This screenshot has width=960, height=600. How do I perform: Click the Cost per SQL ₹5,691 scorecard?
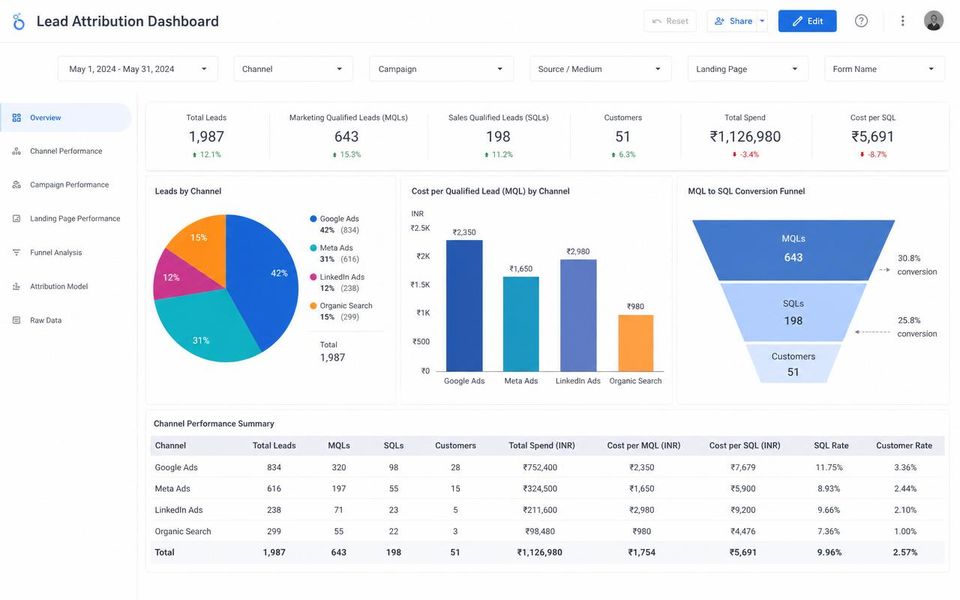(x=872, y=136)
